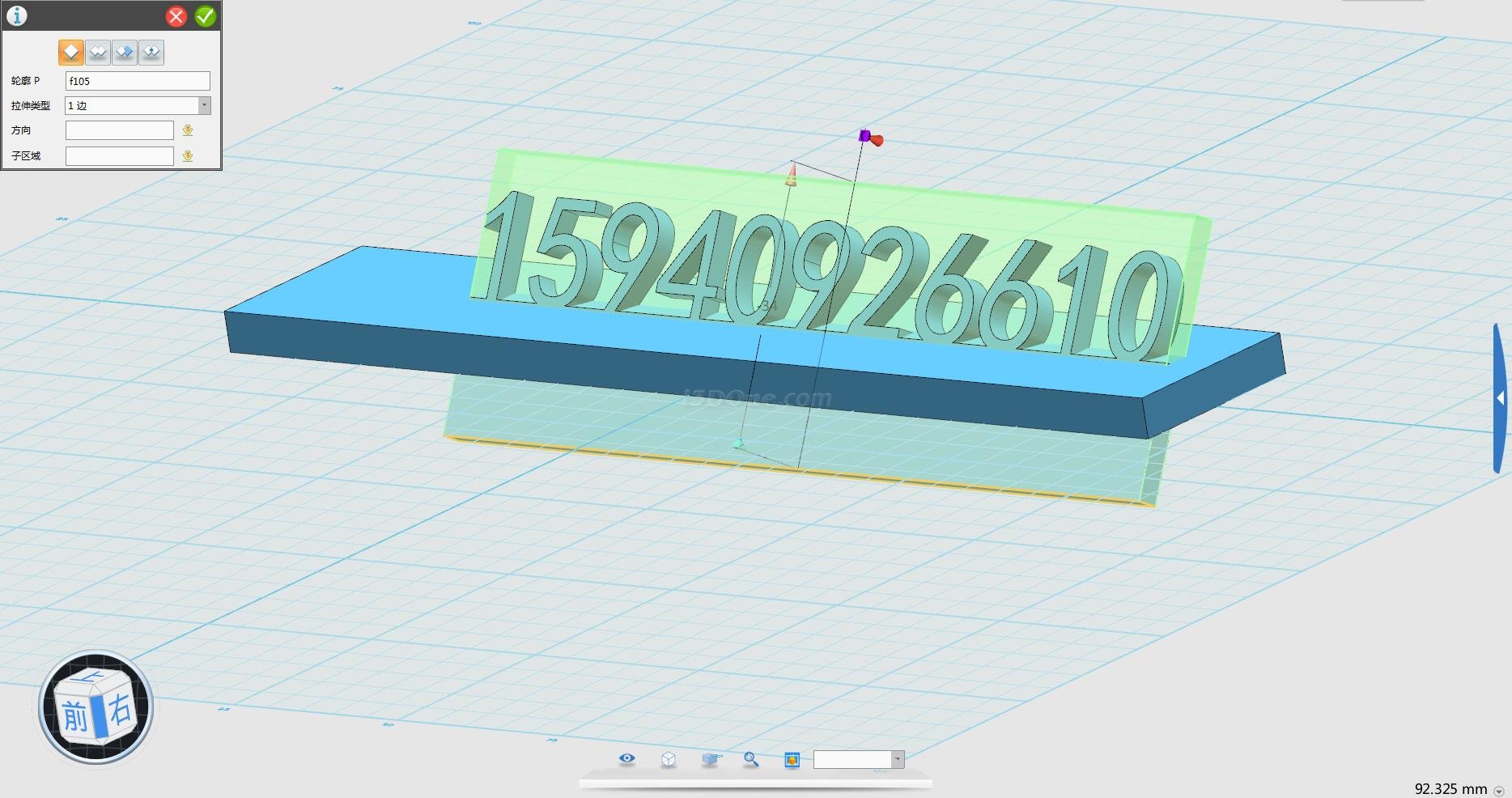This screenshot has height=798, width=1512.
Task: Click the purple extrude drag handle
Action: click(x=864, y=136)
